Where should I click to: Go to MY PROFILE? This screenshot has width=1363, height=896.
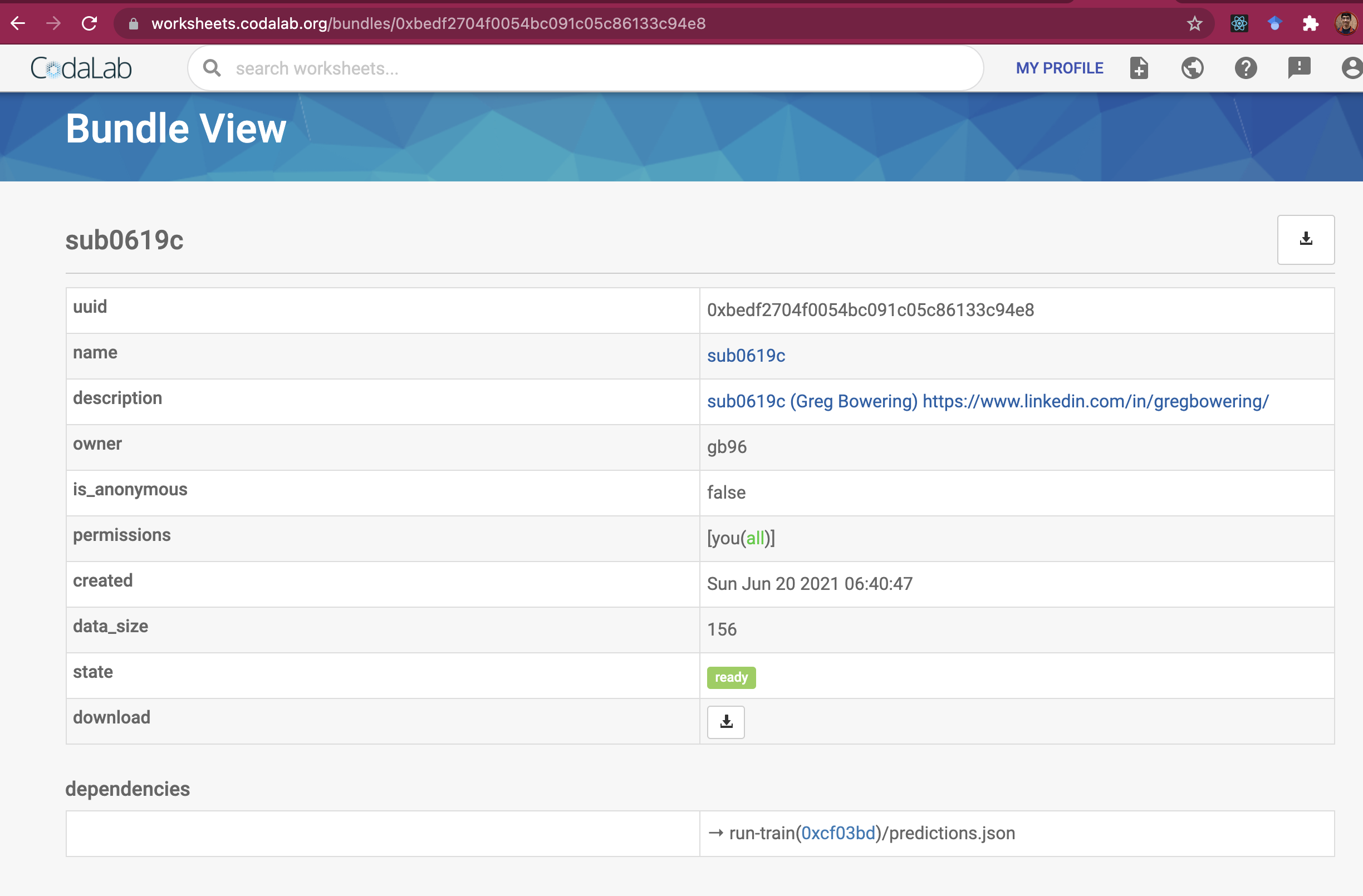pyautogui.click(x=1060, y=67)
